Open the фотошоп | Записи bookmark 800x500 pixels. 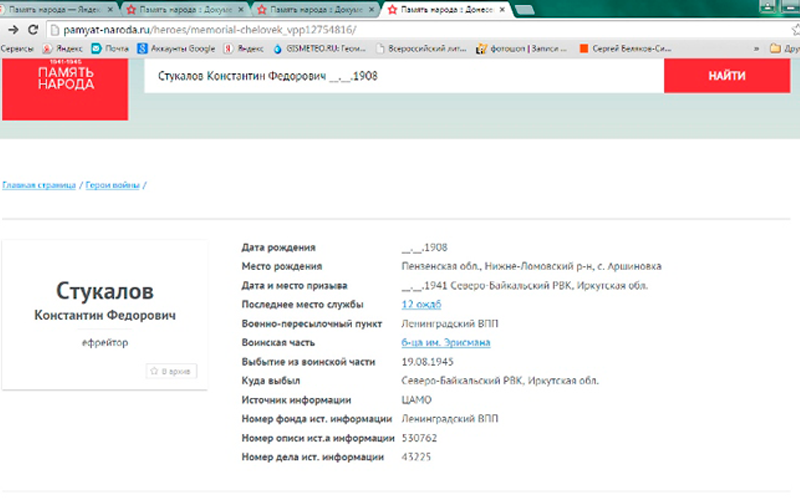point(521,48)
